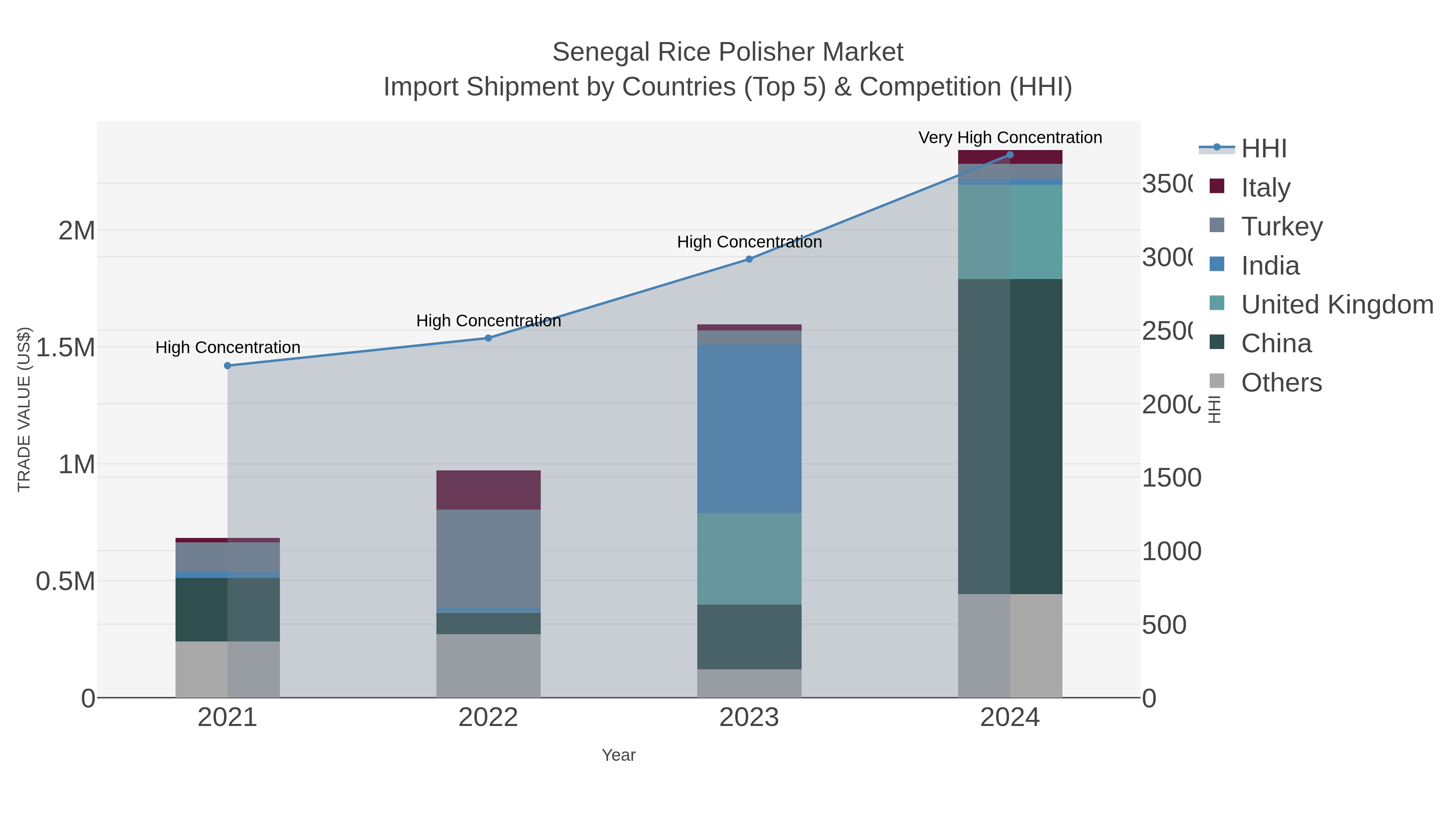The height and width of the screenshot is (819, 1456).
Task: Click the 2023 x-axis label
Action: point(749,717)
